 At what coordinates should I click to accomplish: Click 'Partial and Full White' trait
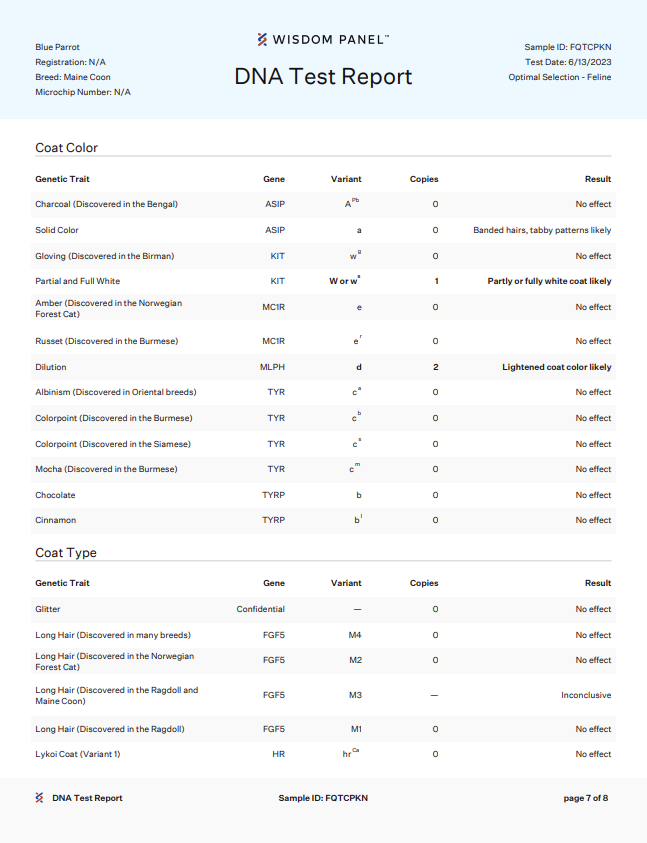tap(77, 281)
